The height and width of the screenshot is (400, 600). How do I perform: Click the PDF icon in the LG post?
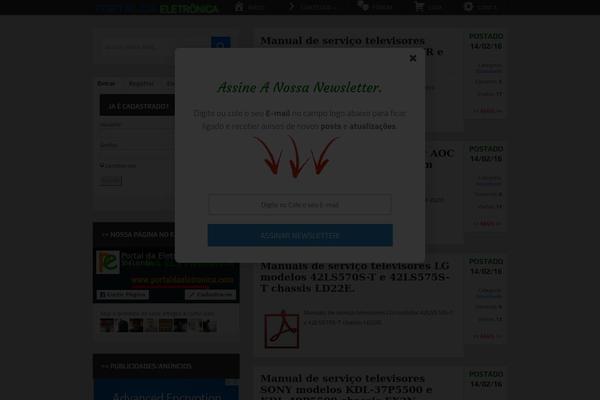[282, 329]
